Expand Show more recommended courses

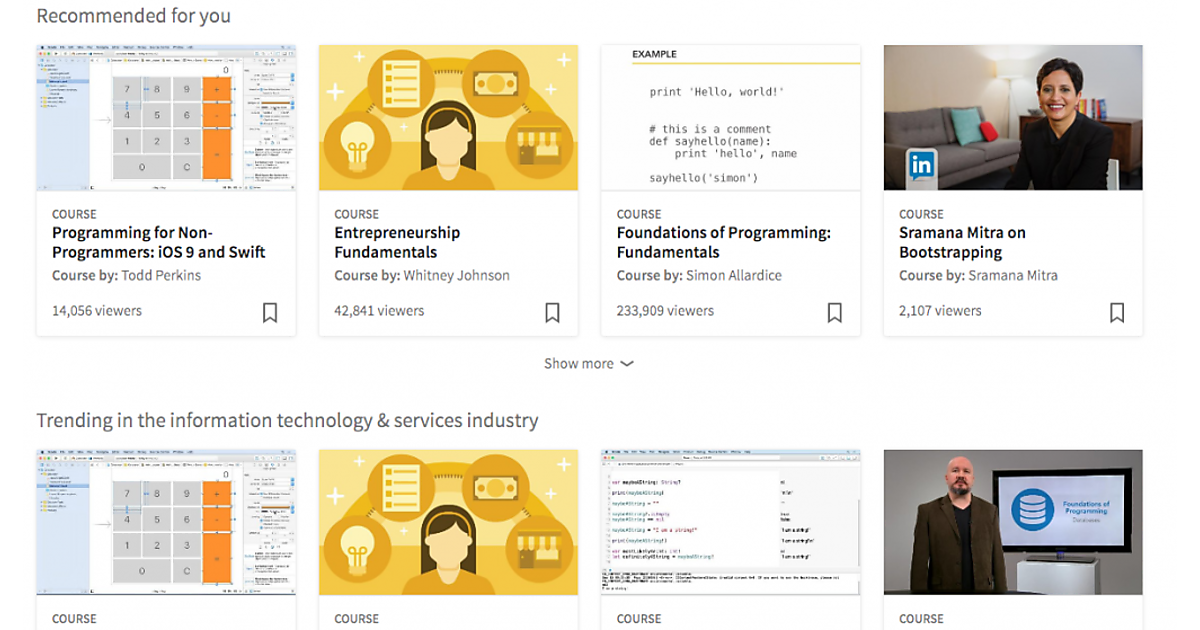pyautogui.click(x=579, y=364)
